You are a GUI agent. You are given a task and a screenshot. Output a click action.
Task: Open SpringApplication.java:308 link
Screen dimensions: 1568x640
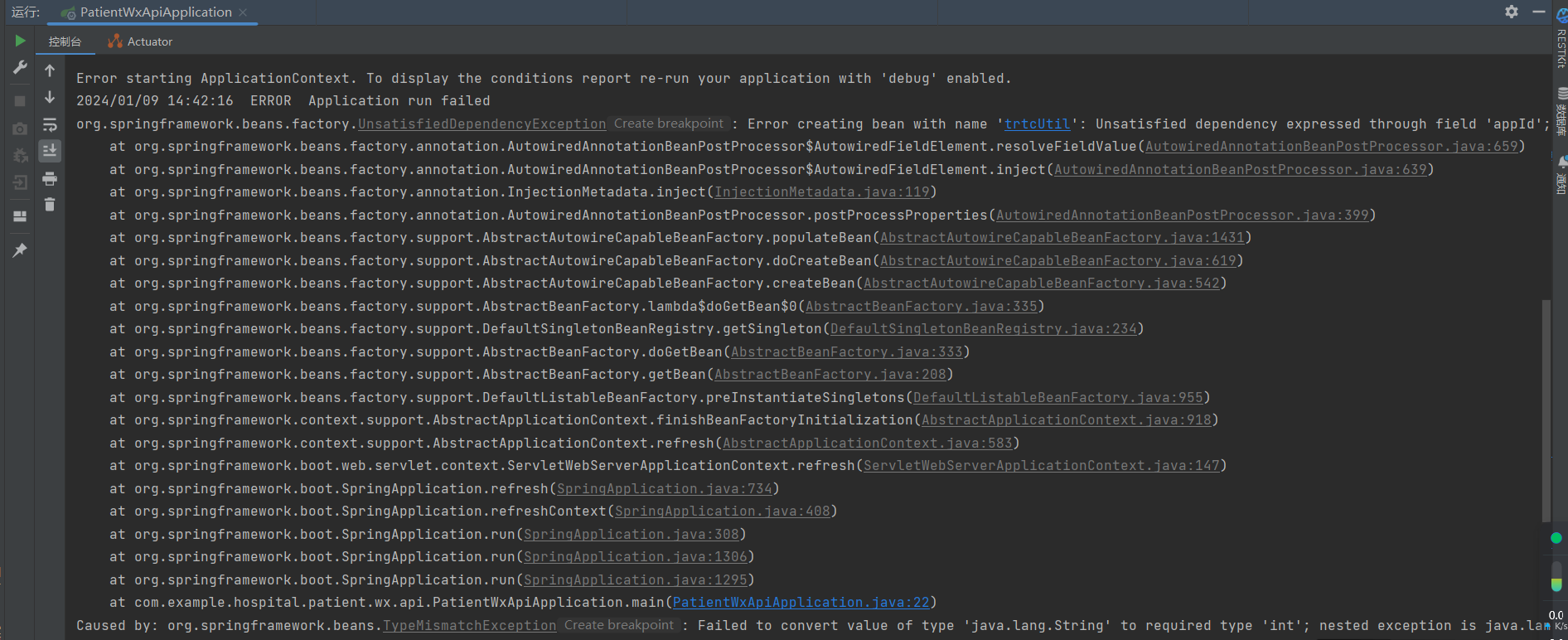tap(632, 534)
